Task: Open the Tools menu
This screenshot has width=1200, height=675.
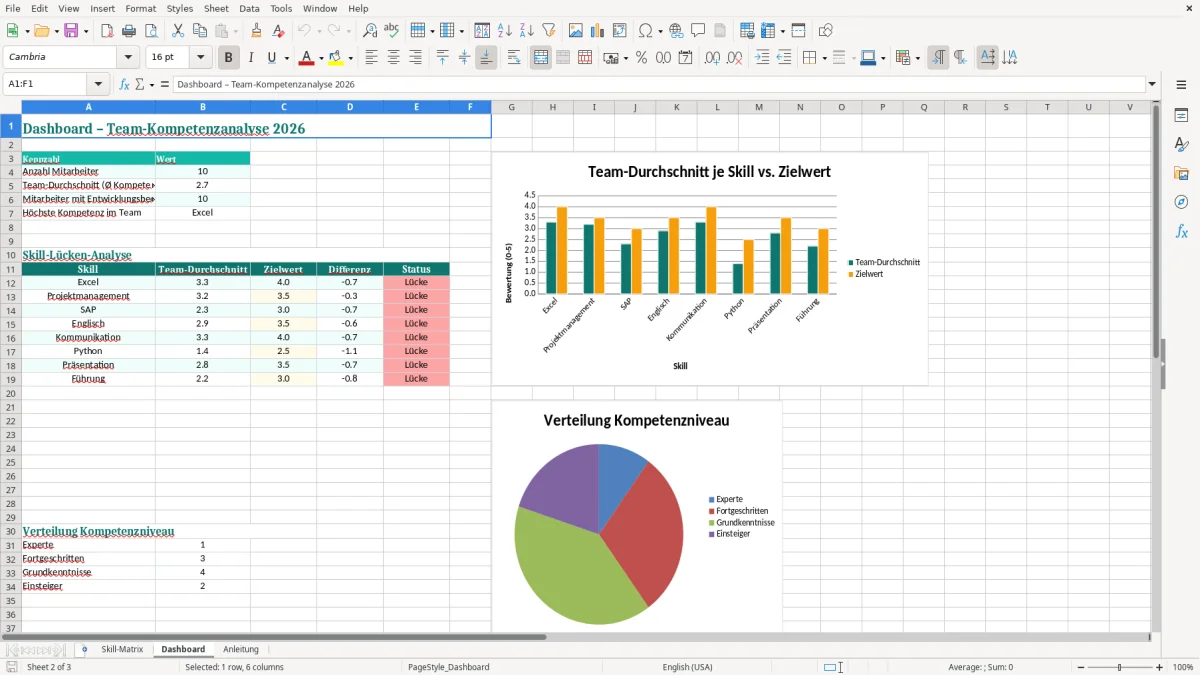Action: pyautogui.click(x=281, y=8)
